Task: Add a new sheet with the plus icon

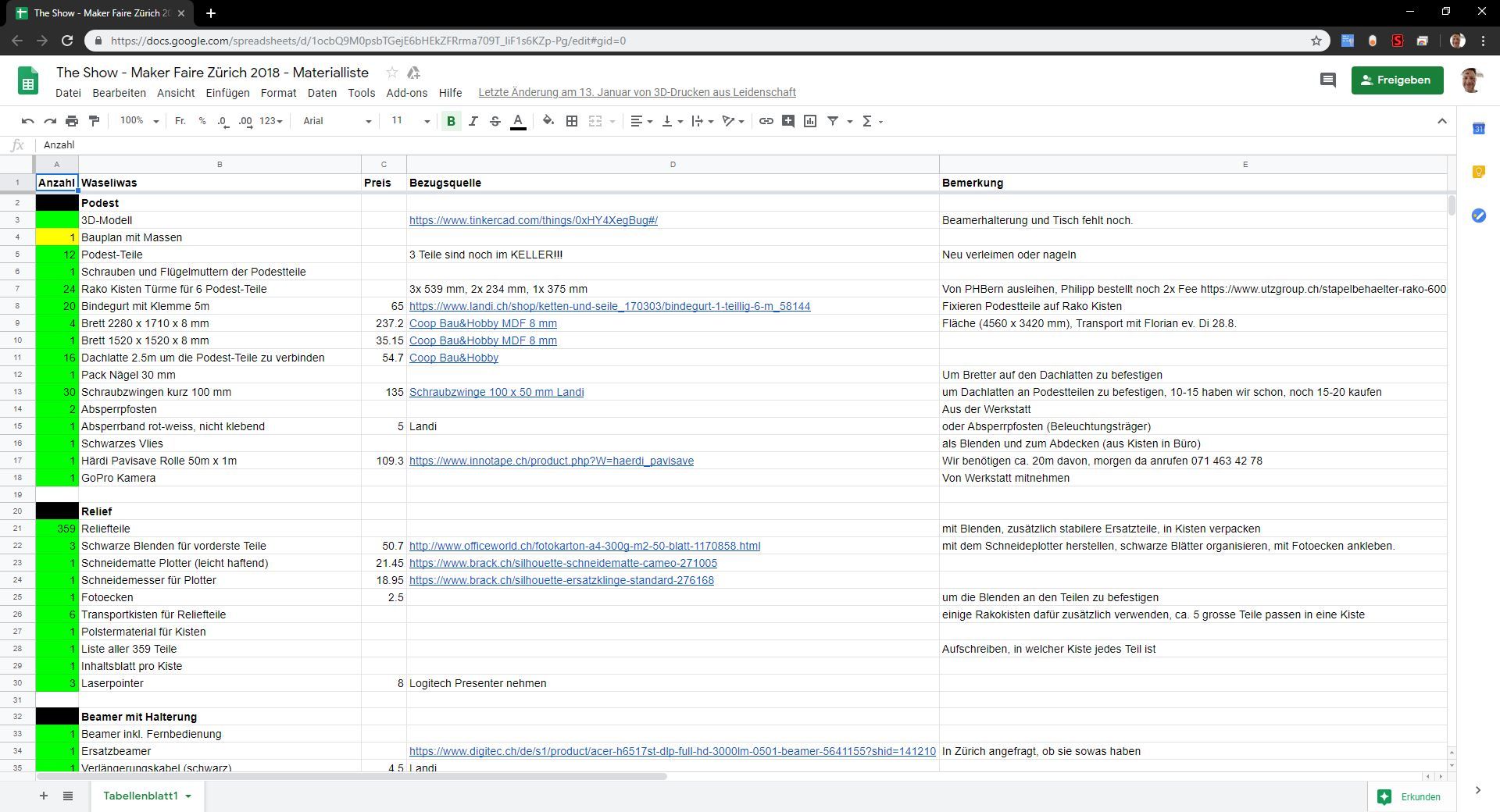Action: pos(44,796)
